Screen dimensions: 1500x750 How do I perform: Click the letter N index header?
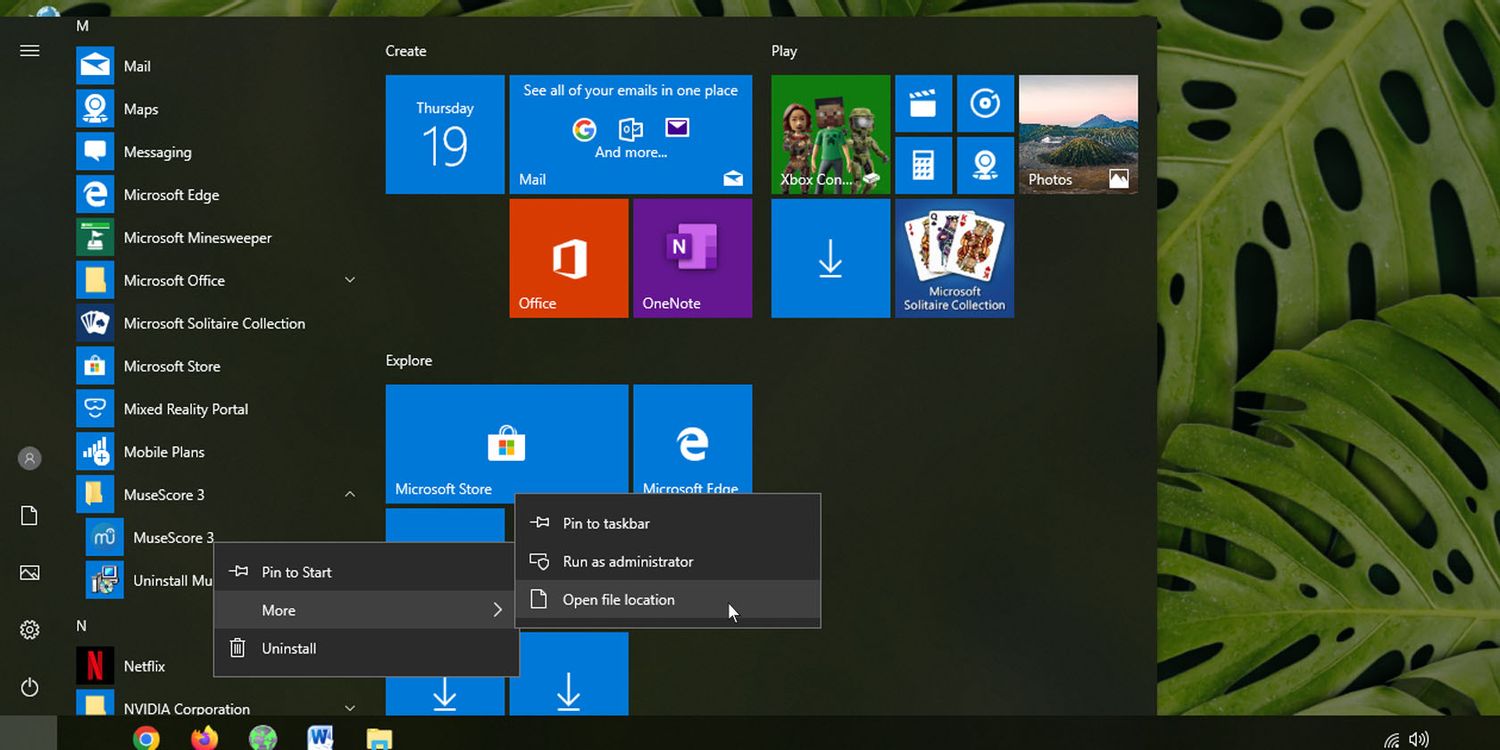click(x=82, y=626)
